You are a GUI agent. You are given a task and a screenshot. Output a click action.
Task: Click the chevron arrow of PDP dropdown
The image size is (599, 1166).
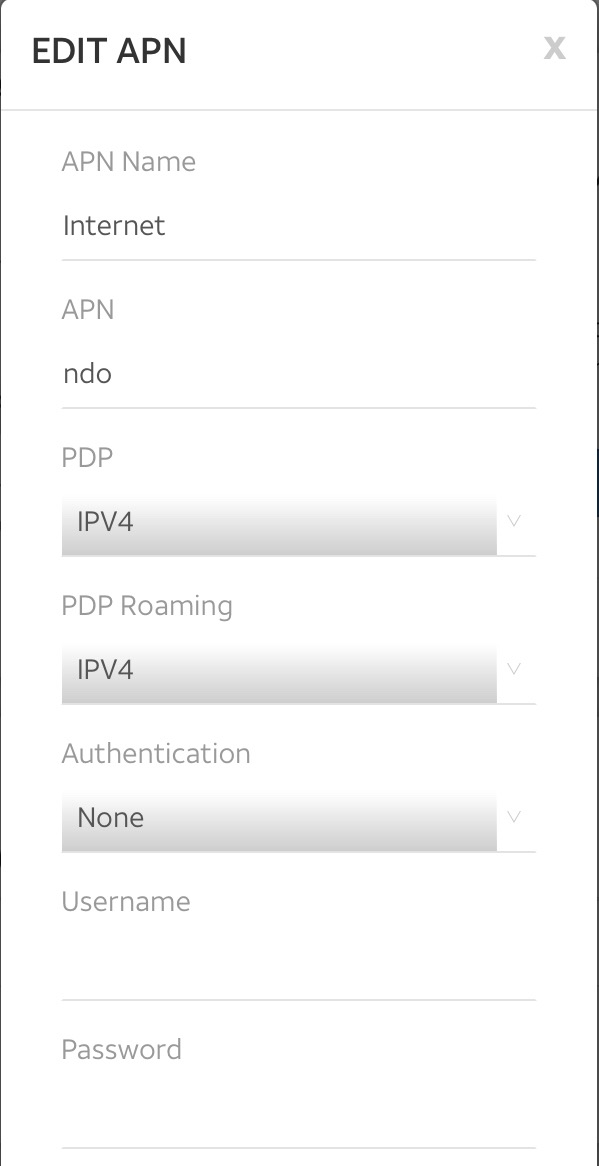pos(514,521)
